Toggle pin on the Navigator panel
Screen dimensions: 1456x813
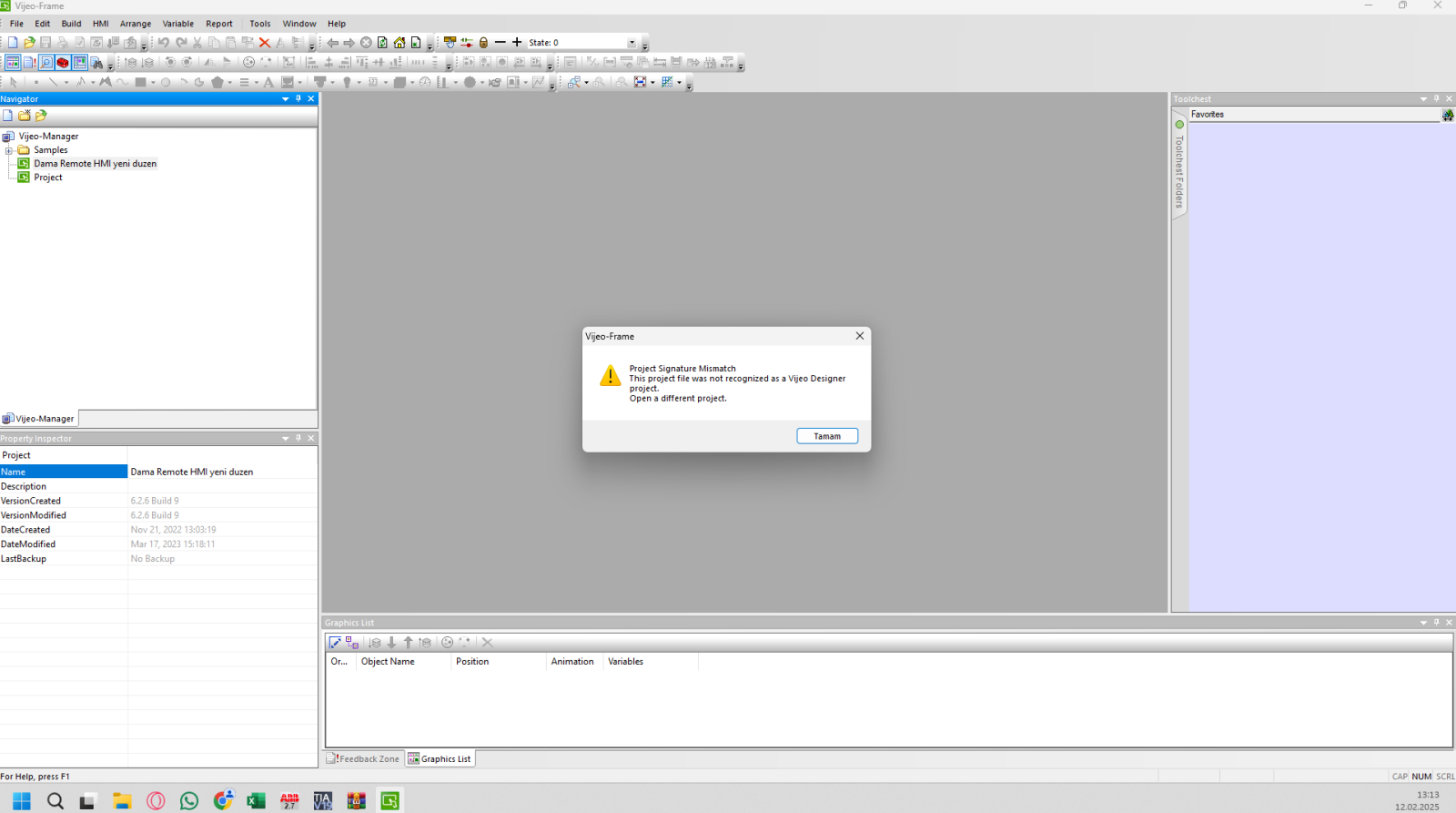coord(298,99)
